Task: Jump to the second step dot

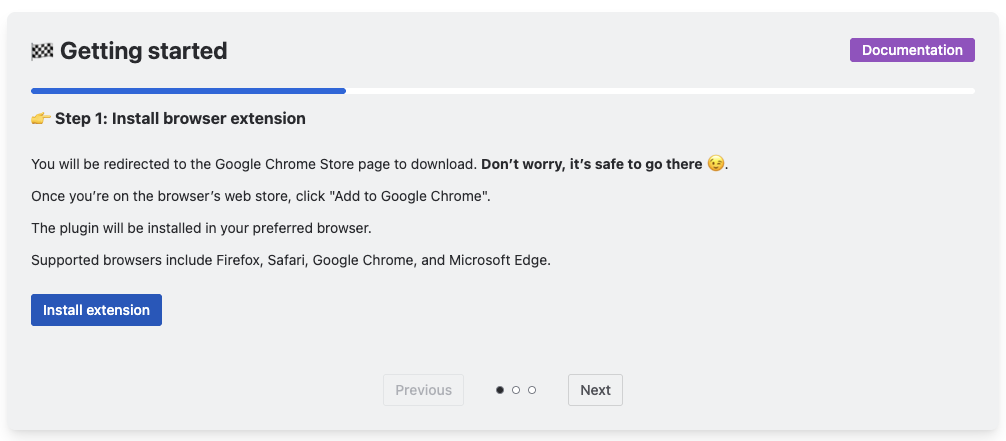Action: pos(516,390)
